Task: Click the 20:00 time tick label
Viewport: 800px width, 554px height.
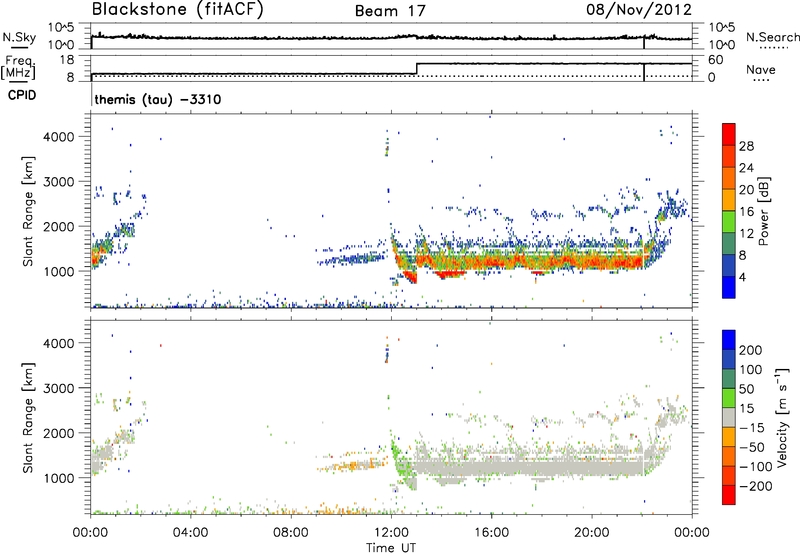Action: (591, 533)
